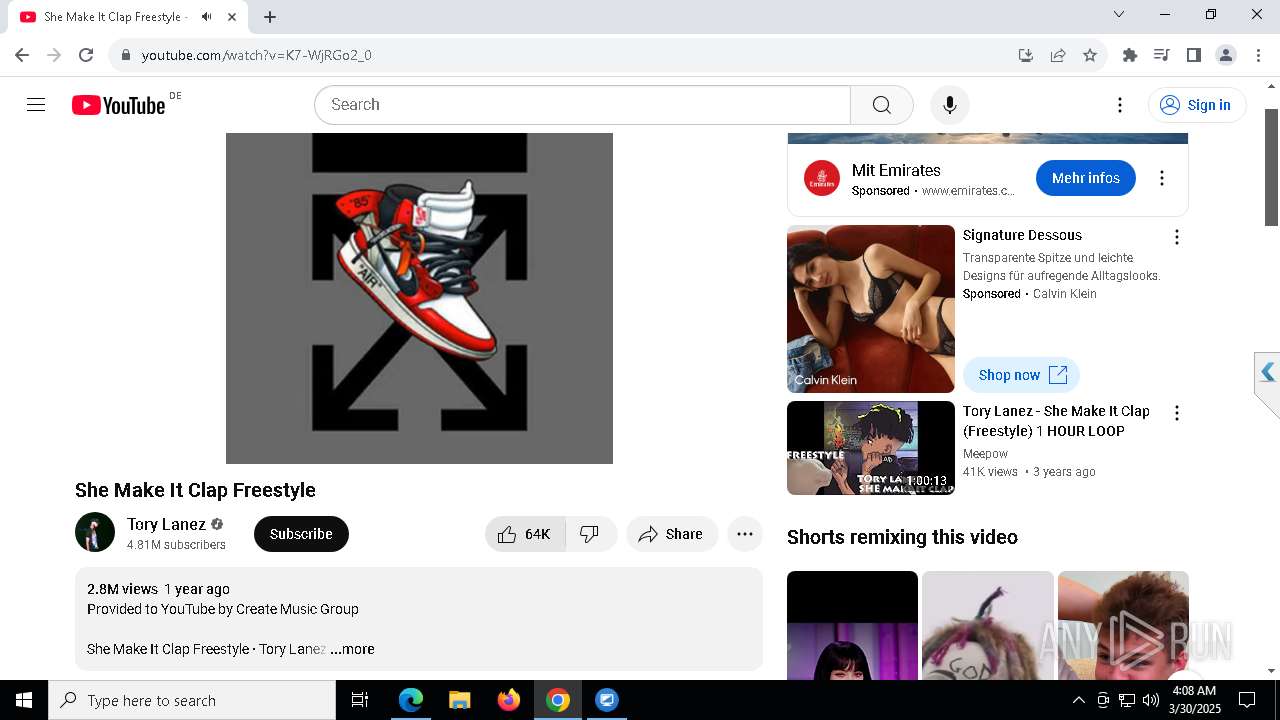
Task: Open Windows notification center
Action: point(1247,700)
